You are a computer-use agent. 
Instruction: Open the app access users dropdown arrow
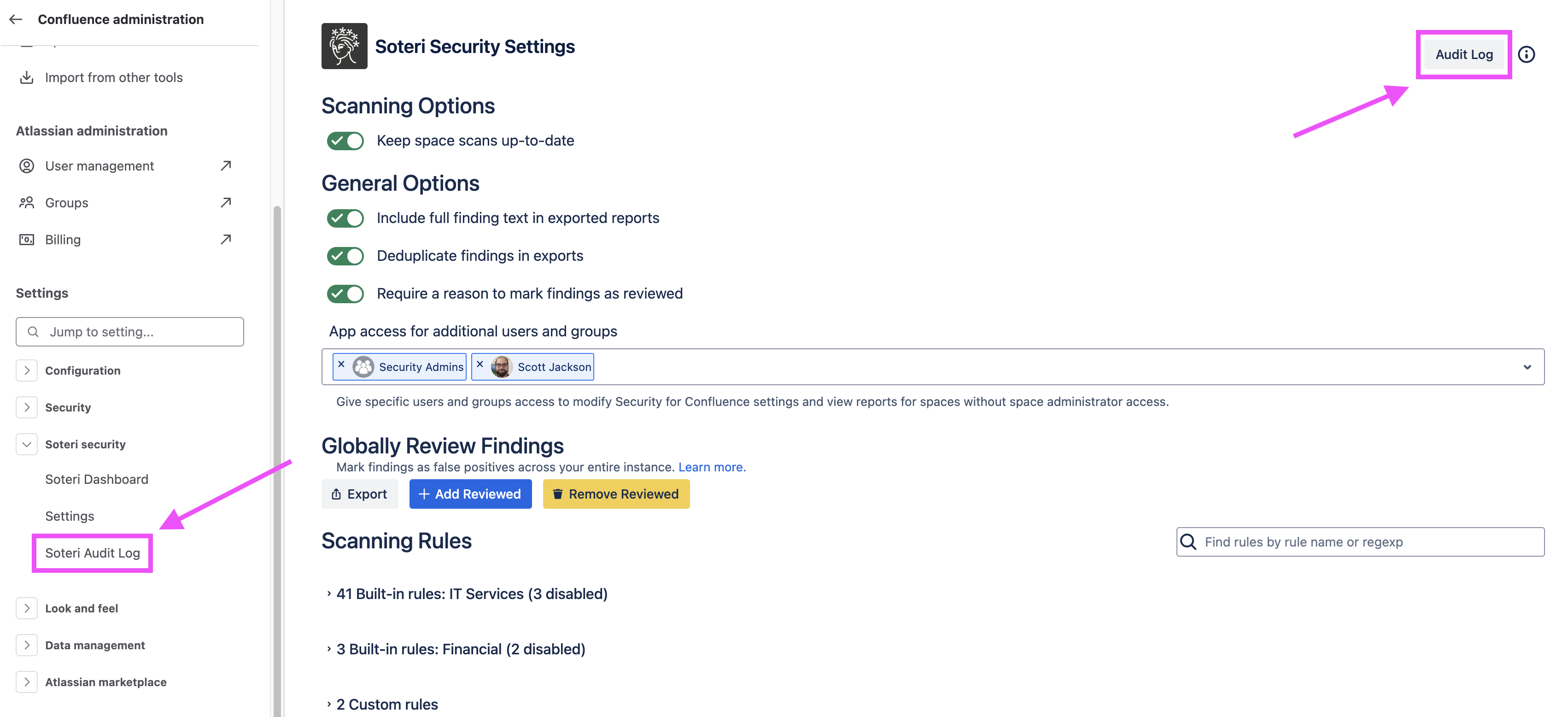coord(1527,367)
